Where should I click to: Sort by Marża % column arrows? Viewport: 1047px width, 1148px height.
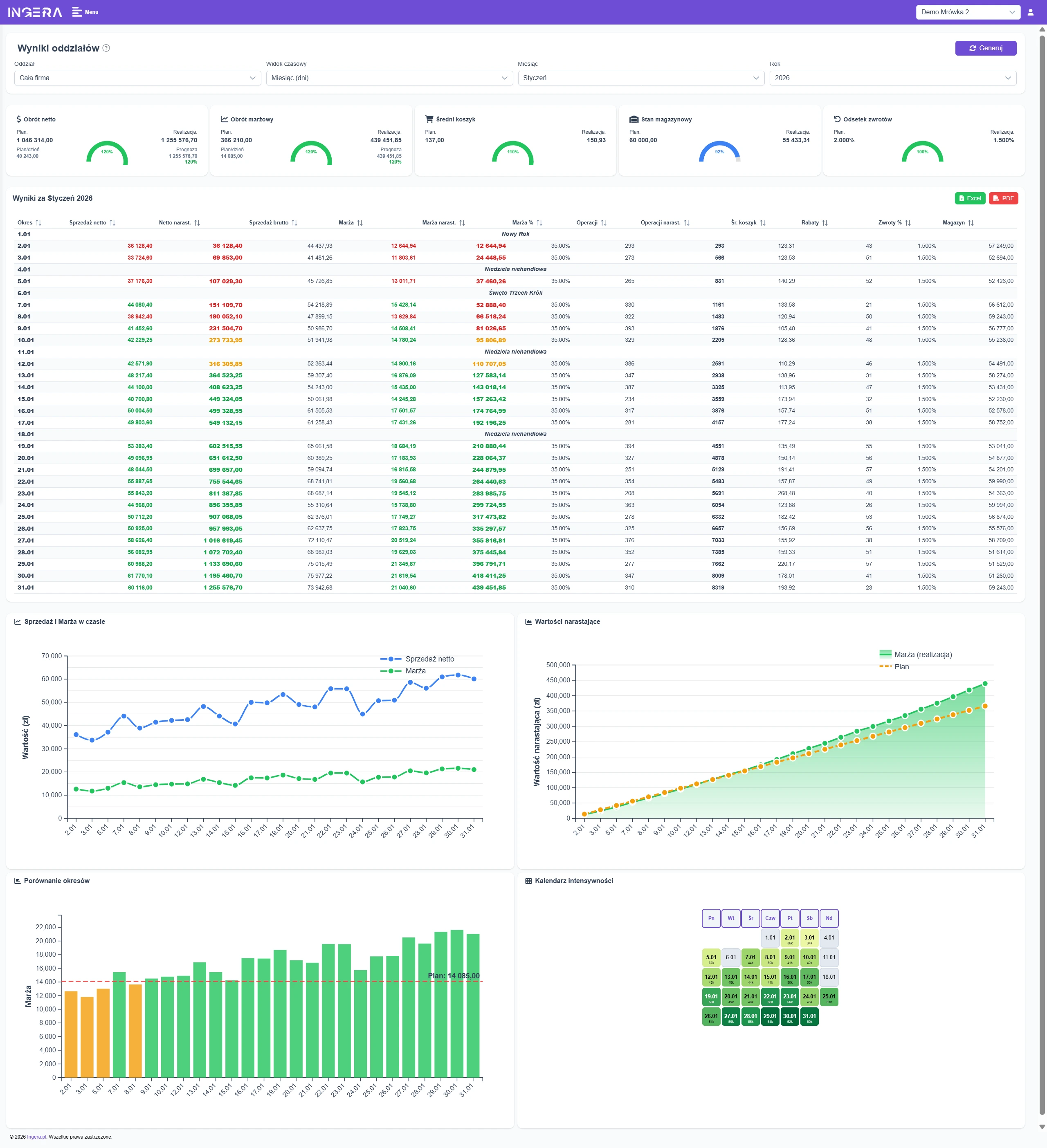pos(539,223)
